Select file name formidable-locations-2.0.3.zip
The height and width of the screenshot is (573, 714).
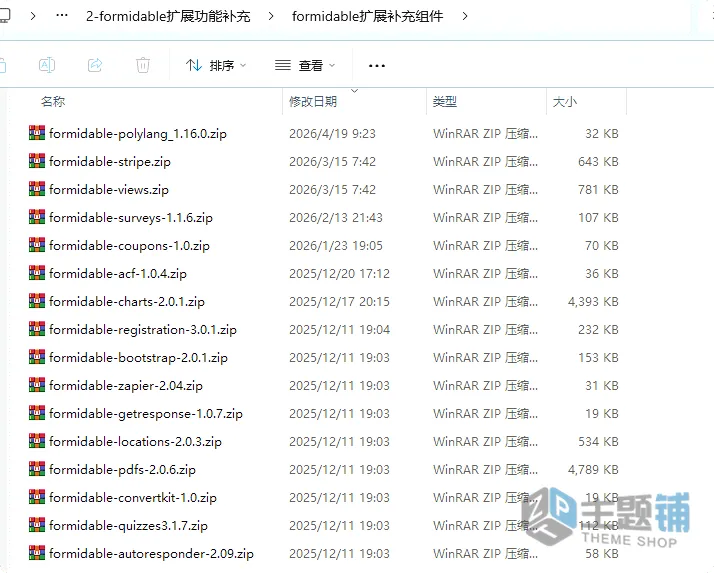135,442
